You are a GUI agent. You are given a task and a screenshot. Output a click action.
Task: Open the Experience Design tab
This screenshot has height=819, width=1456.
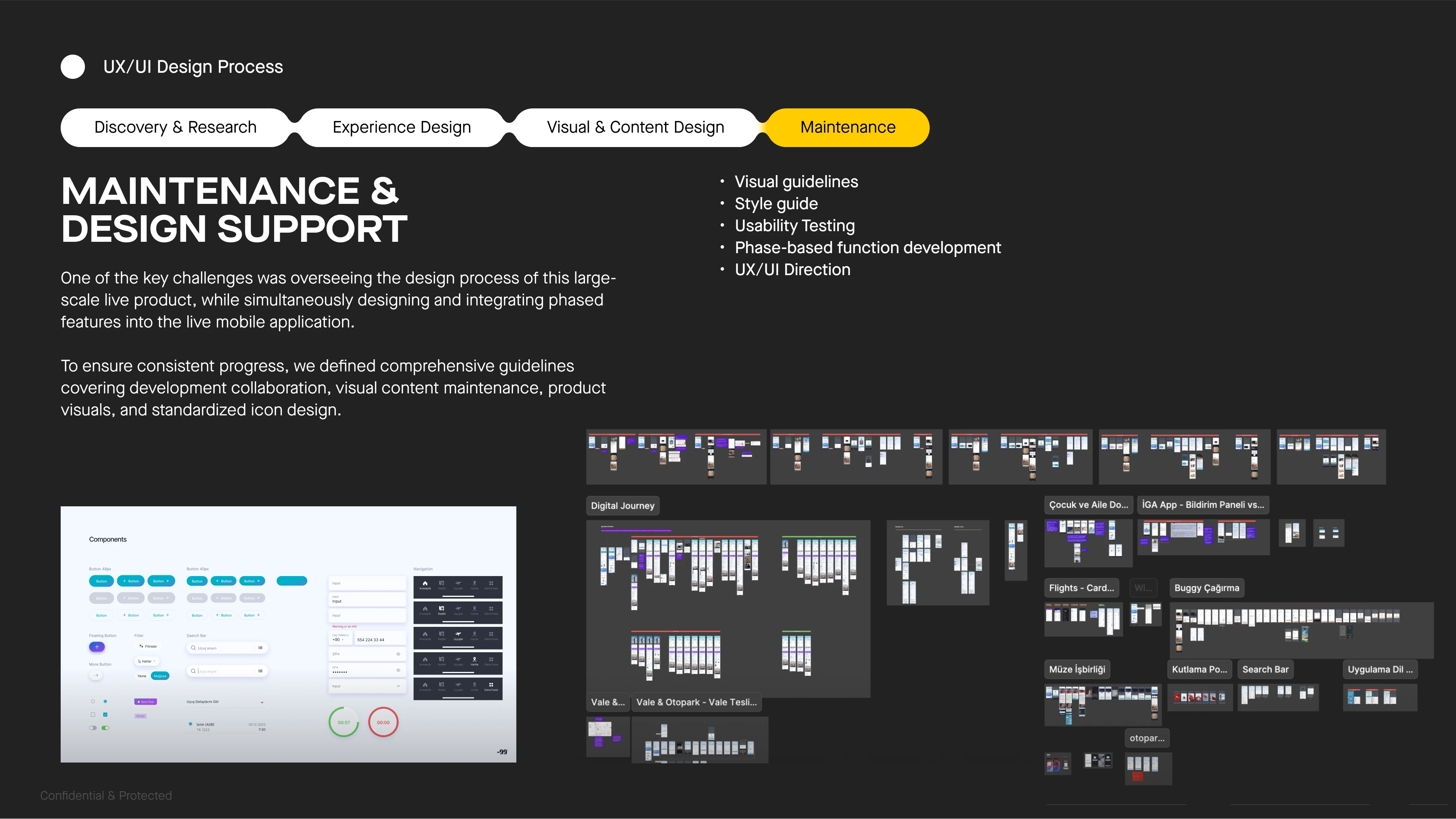401,128
